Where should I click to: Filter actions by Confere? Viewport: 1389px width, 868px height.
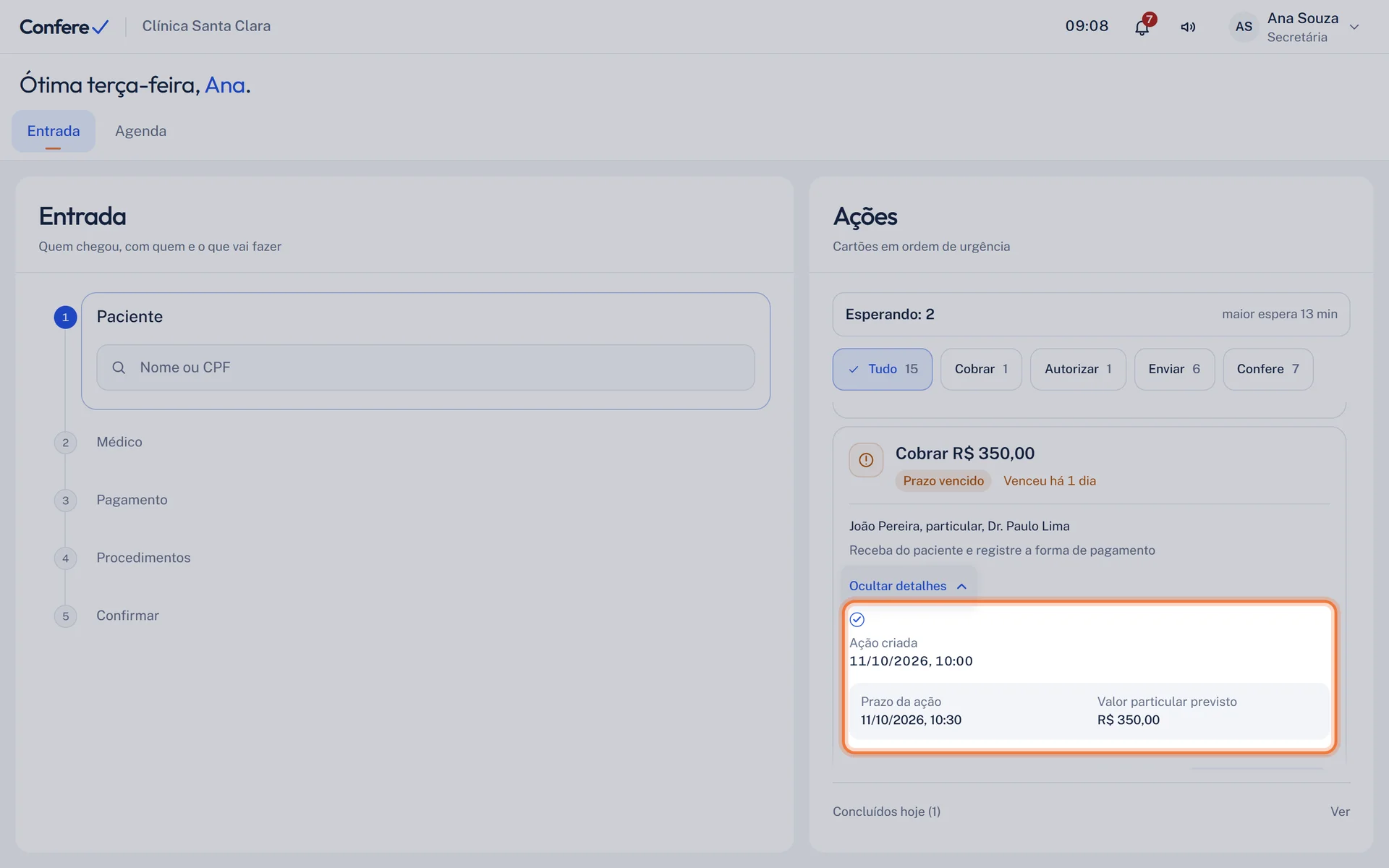pyautogui.click(x=1267, y=369)
